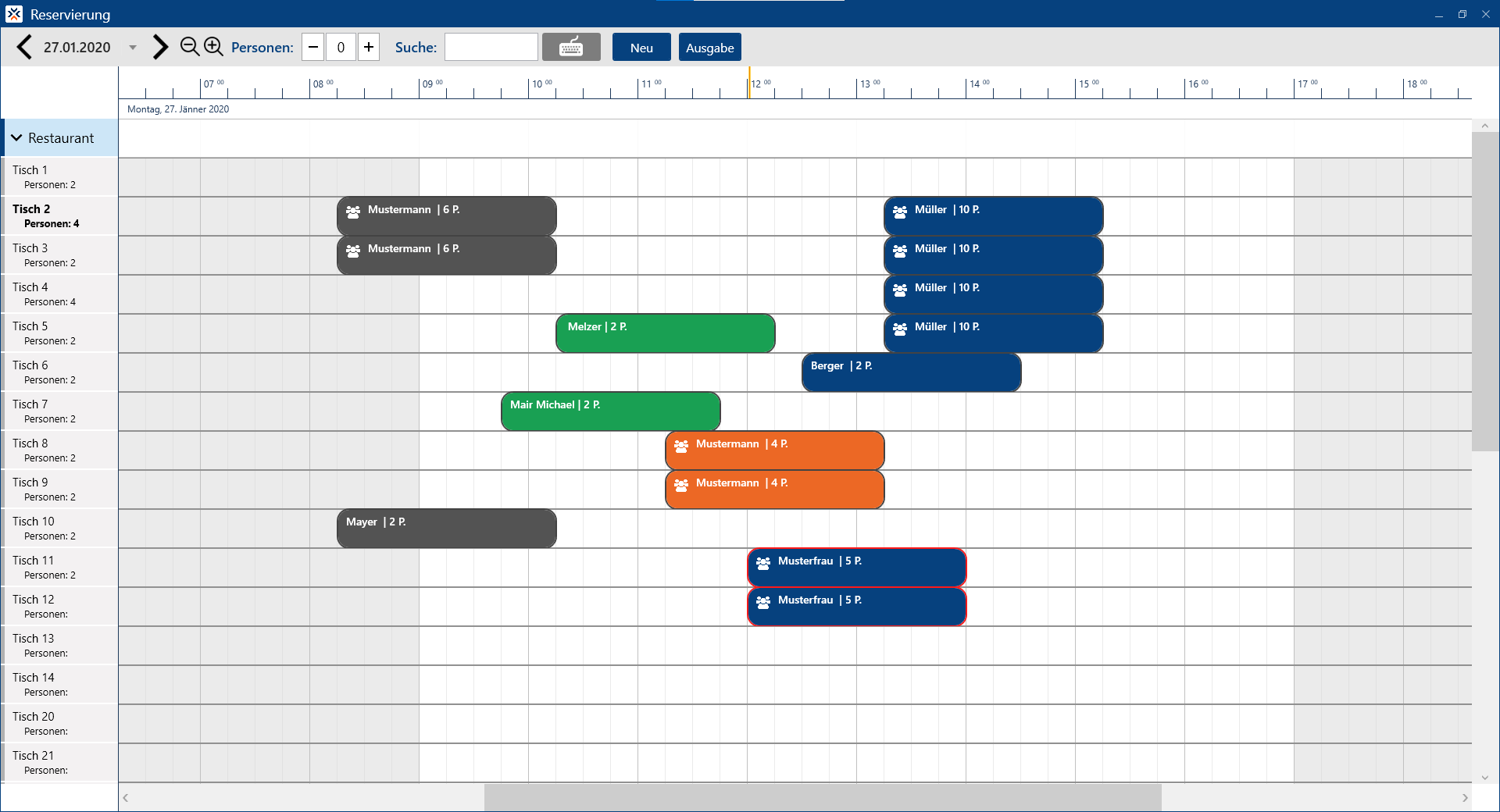Click group icon on Tisch 11 Musterfrau reservation
The width and height of the screenshot is (1500, 812).
click(763, 563)
